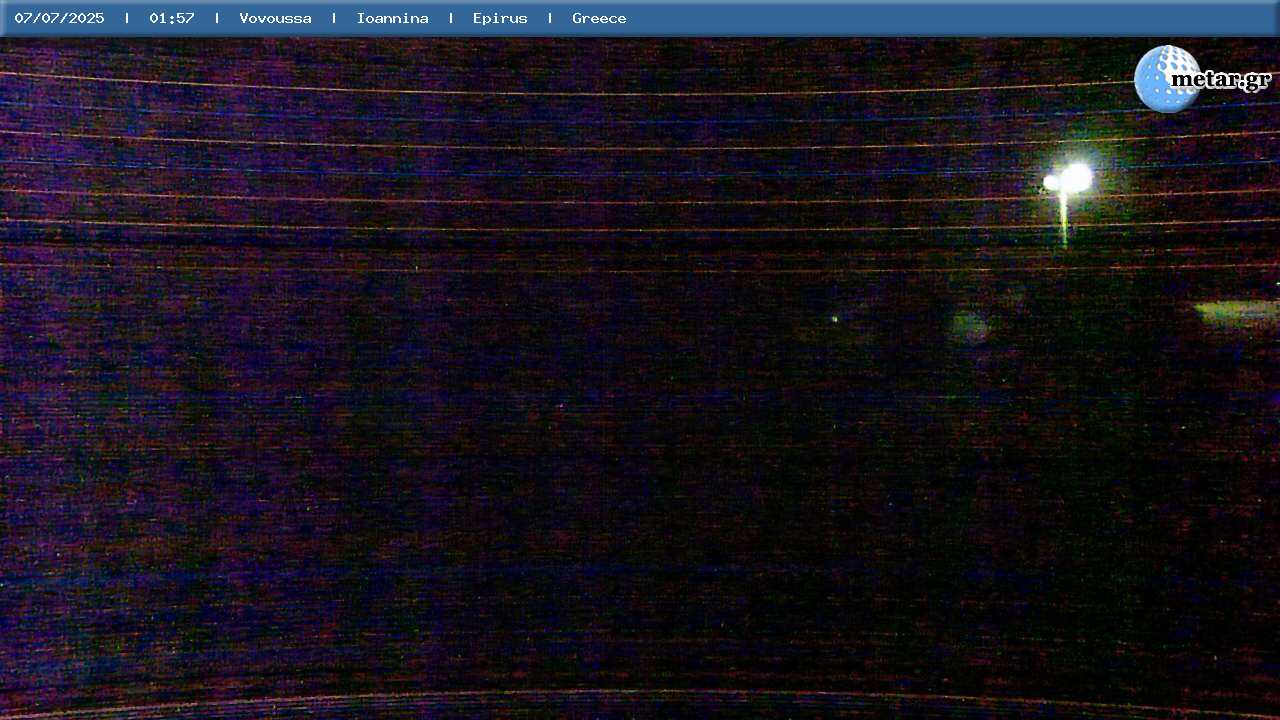Click the time 01:57 in header
The width and height of the screenshot is (1280, 720).
(x=172, y=18)
